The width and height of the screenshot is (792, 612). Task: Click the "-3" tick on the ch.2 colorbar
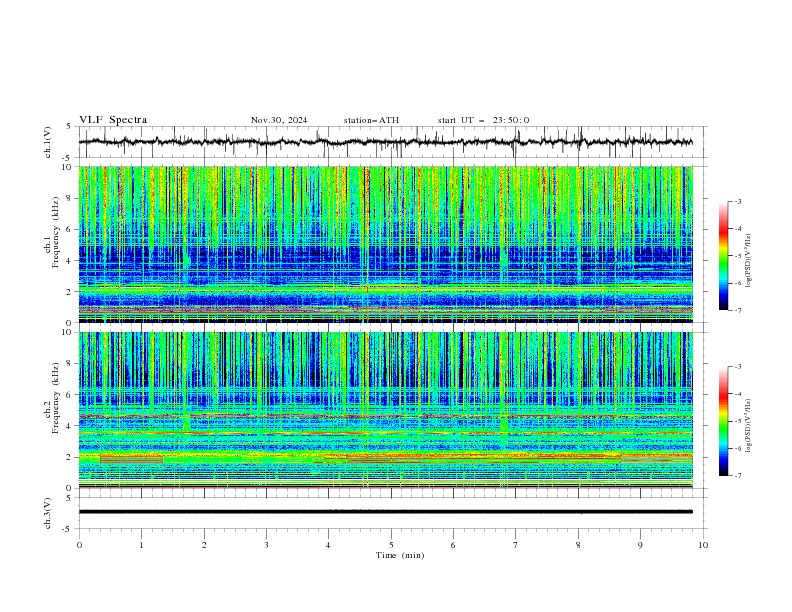tap(738, 367)
